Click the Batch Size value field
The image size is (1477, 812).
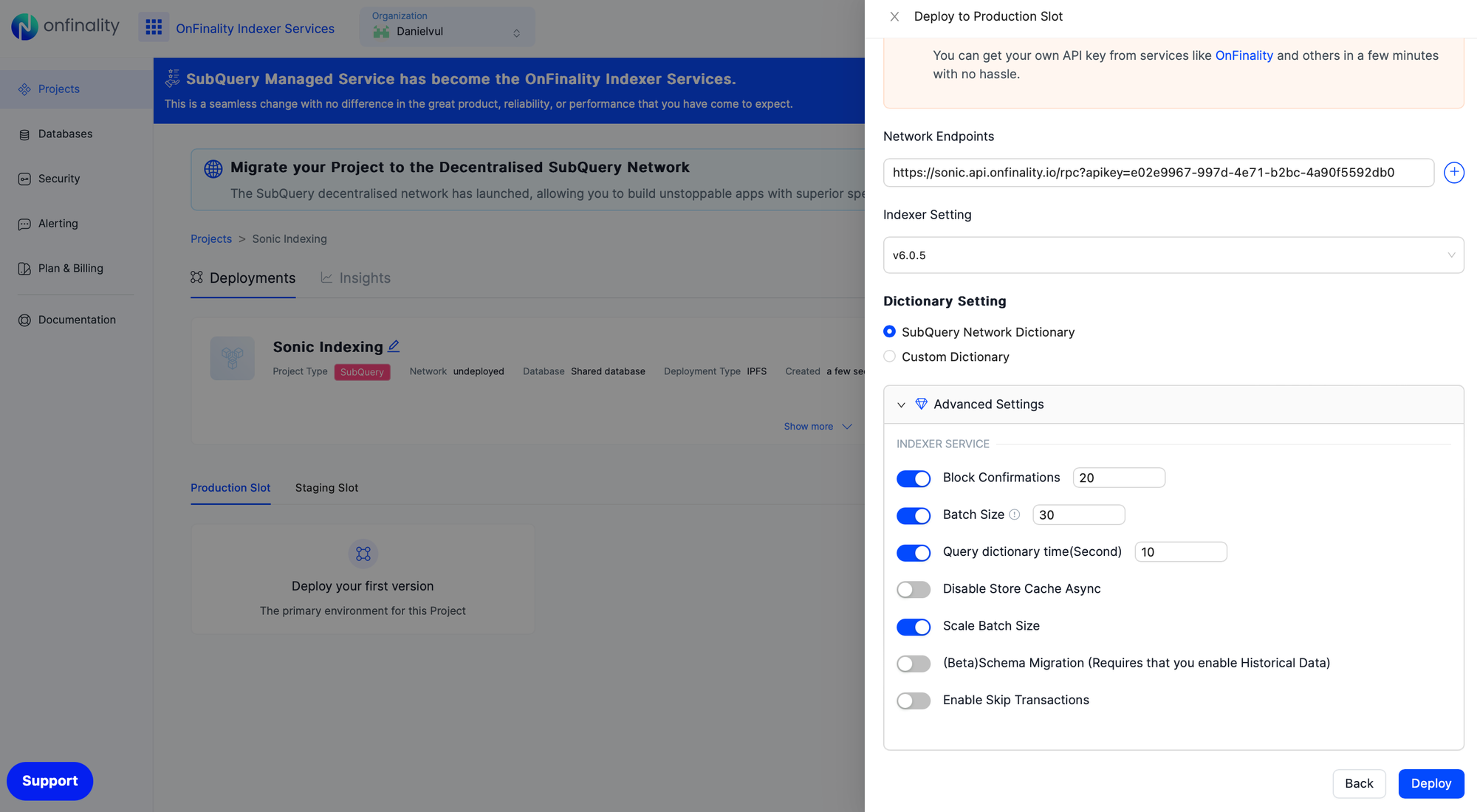pos(1078,515)
